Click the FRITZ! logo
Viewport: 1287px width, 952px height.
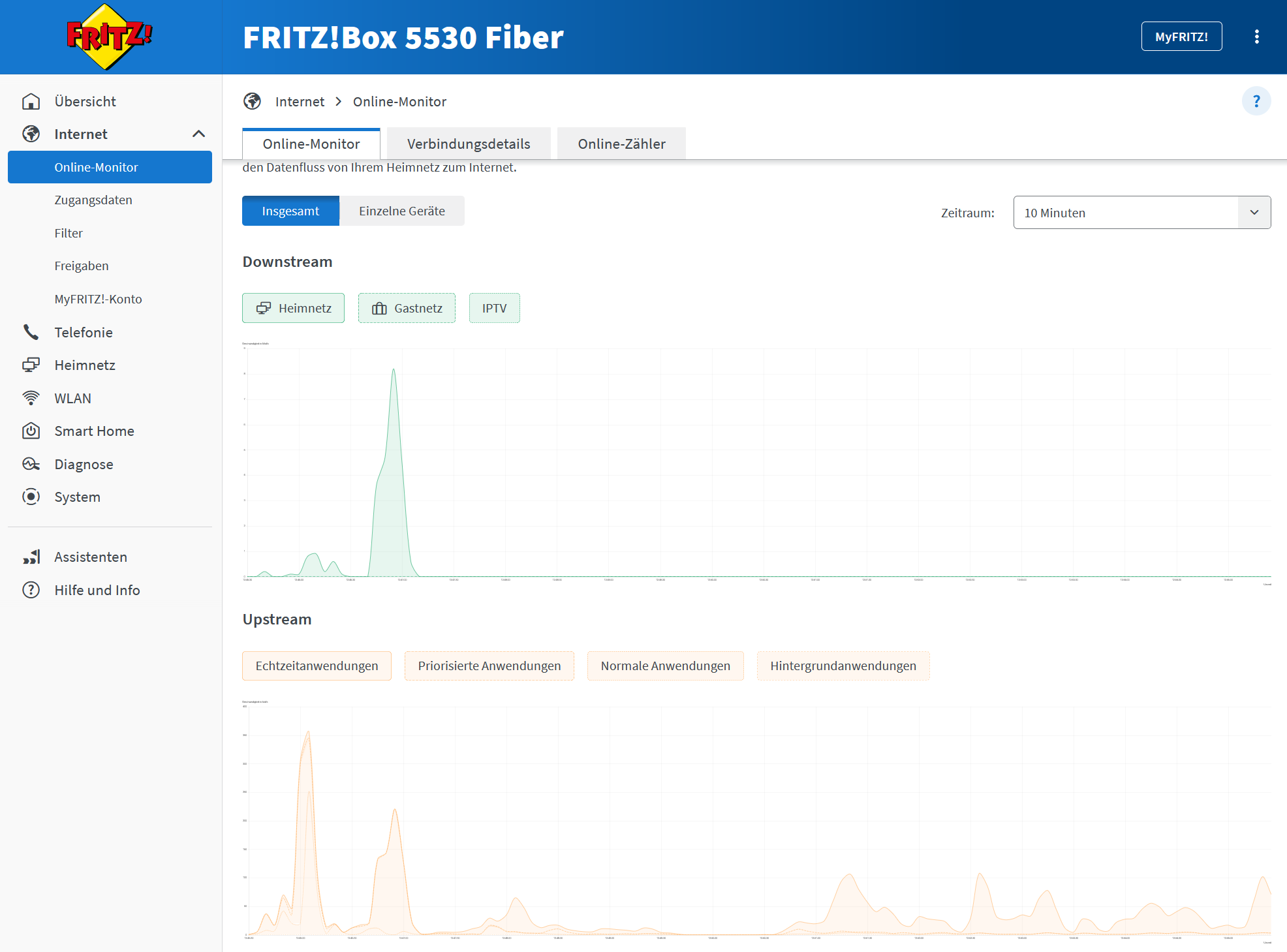(x=109, y=37)
